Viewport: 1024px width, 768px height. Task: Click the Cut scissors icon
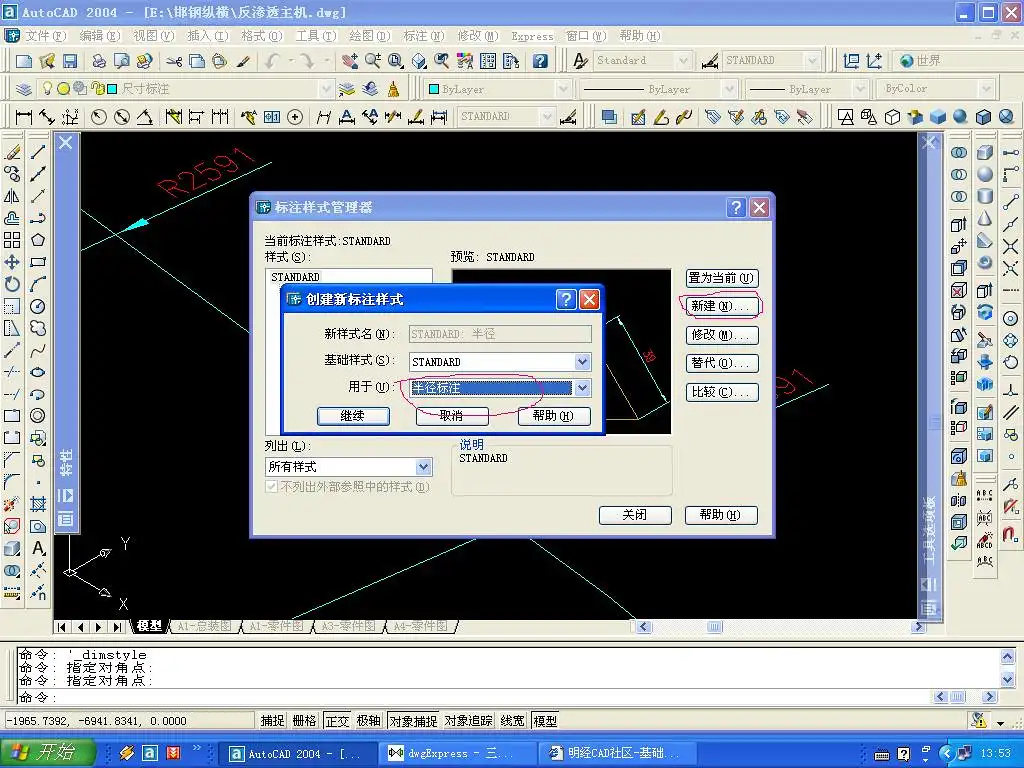point(174,61)
